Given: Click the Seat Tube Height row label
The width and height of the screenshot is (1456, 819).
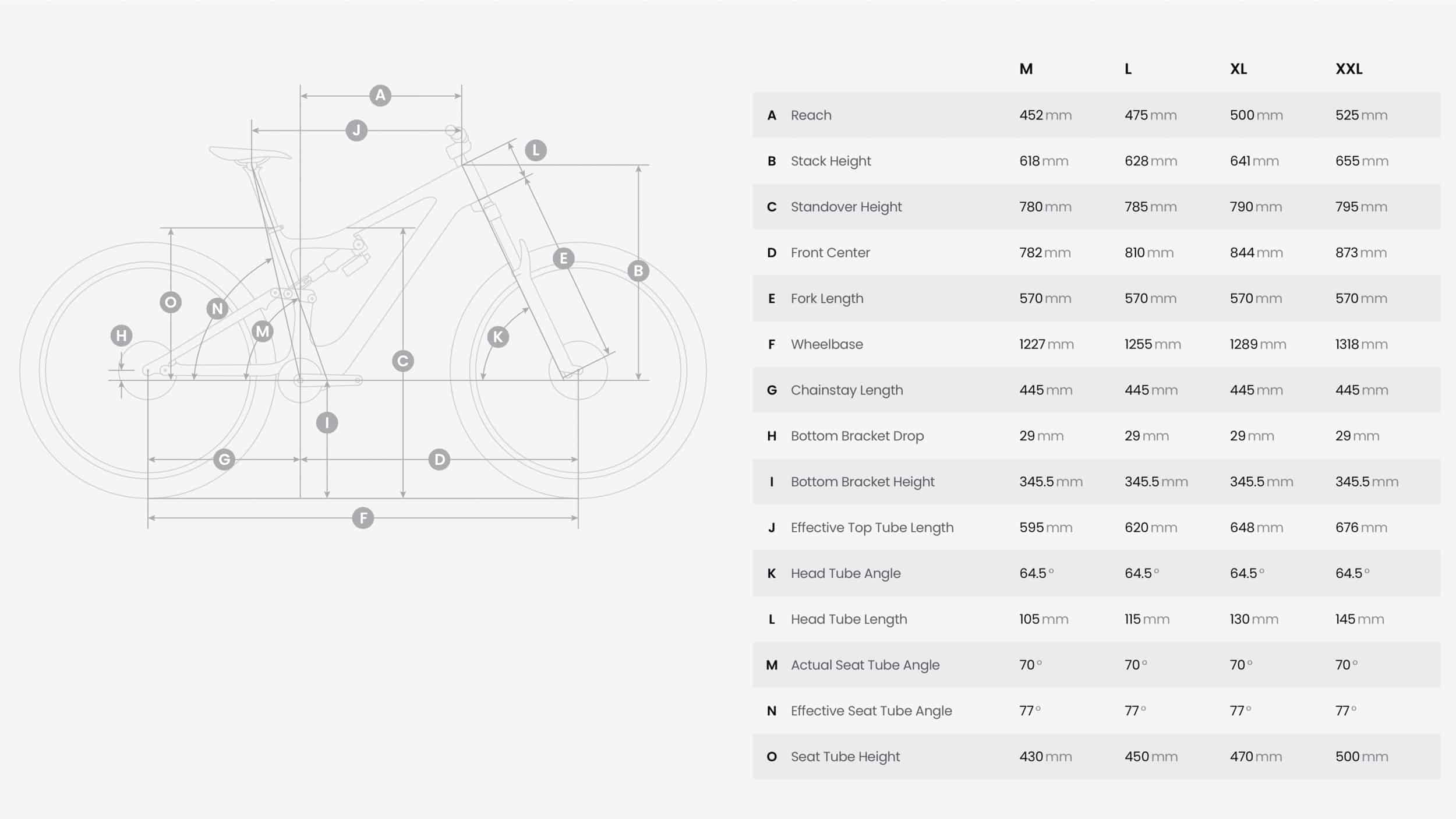Looking at the screenshot, I should click(845, 757).
